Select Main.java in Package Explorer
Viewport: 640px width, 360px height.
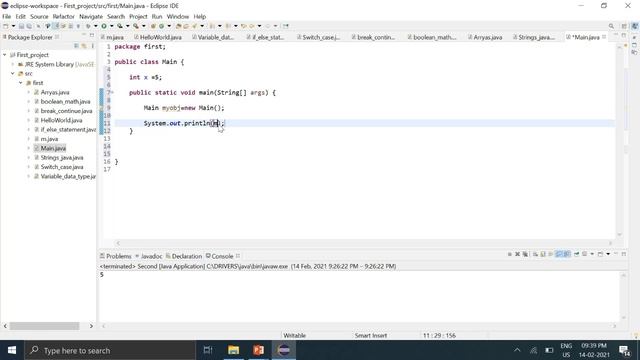(53, 148)
